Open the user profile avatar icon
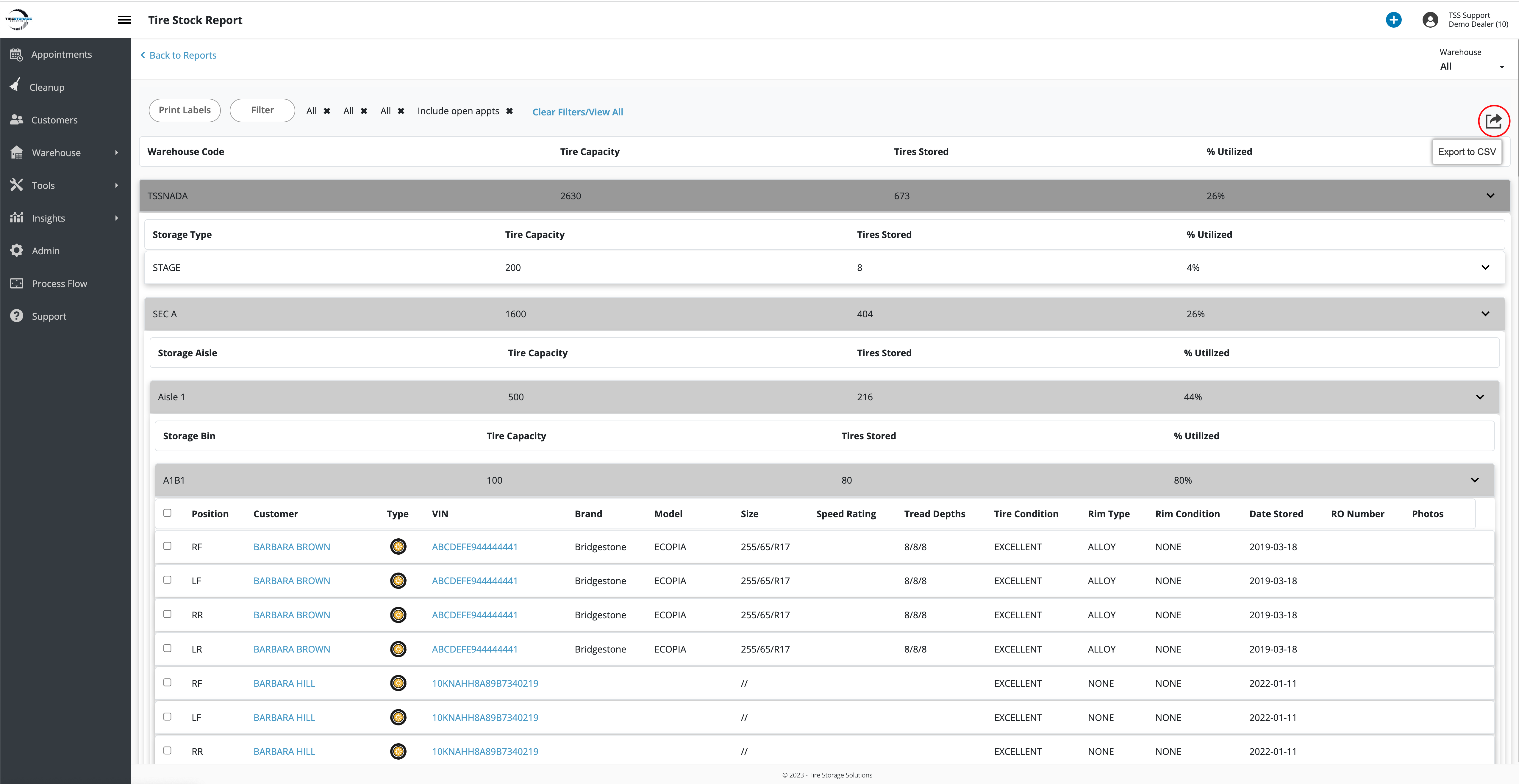This screenshot has width=1519, height=784. point(1430,20)
